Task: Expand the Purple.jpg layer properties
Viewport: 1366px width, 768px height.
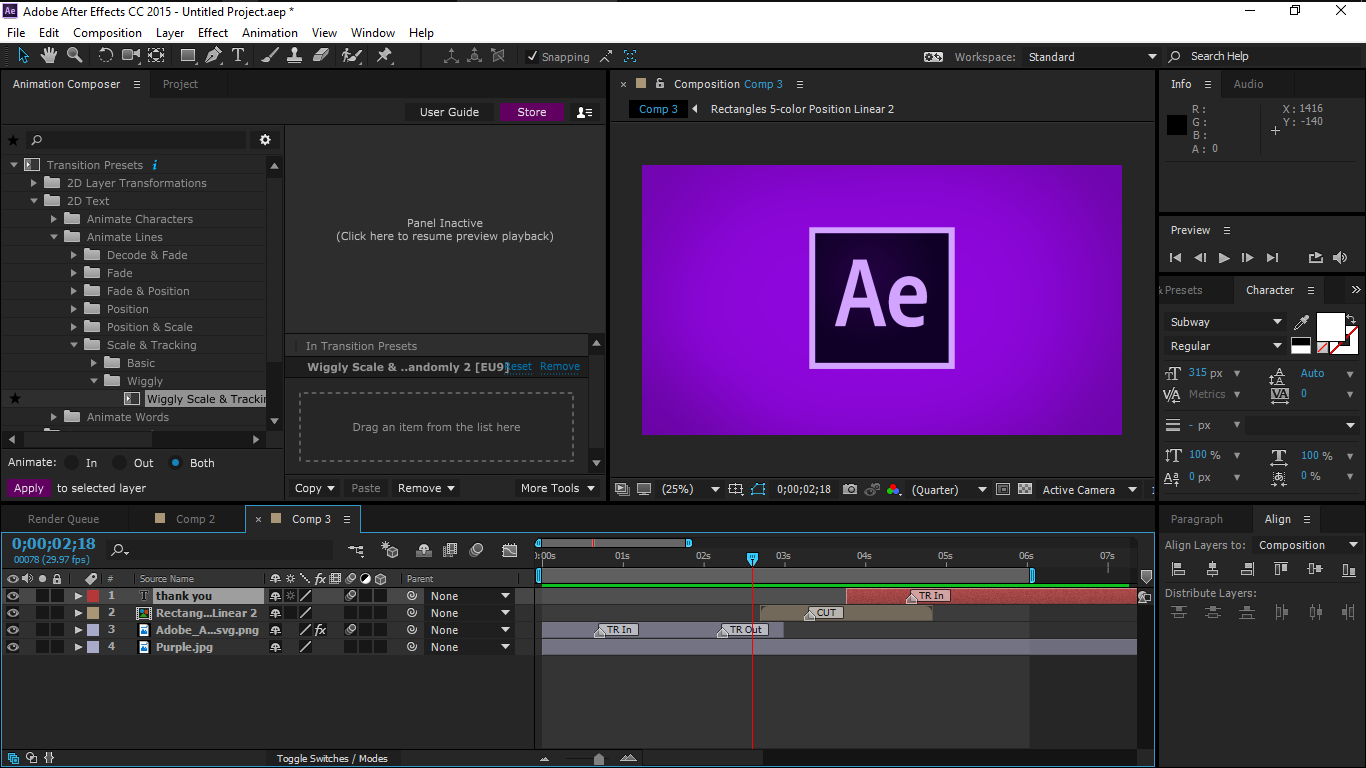Action: [x=78, y=647]
